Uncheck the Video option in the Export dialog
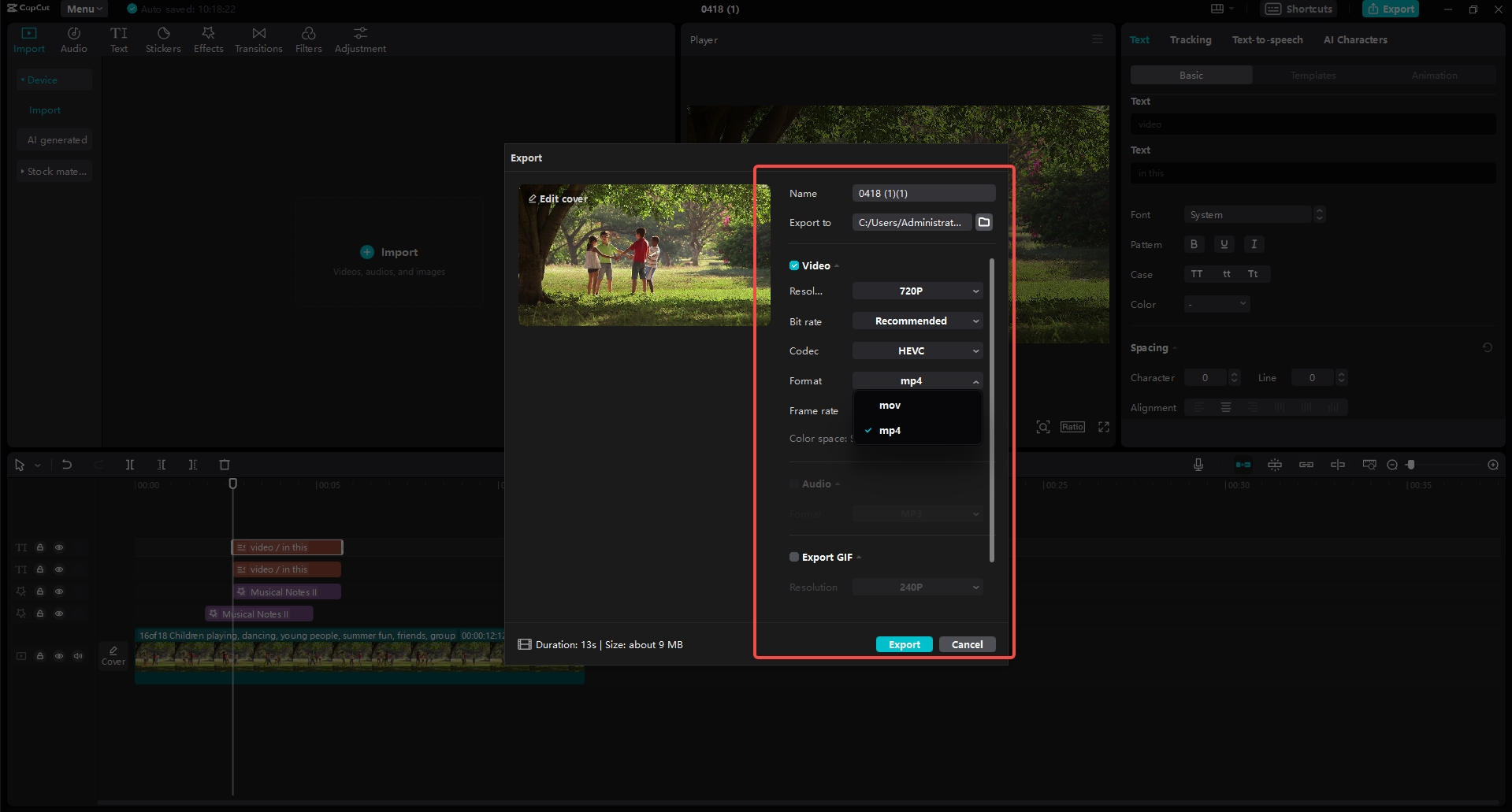The height and width of the screenshot is (812, 1512). (794, 265)
